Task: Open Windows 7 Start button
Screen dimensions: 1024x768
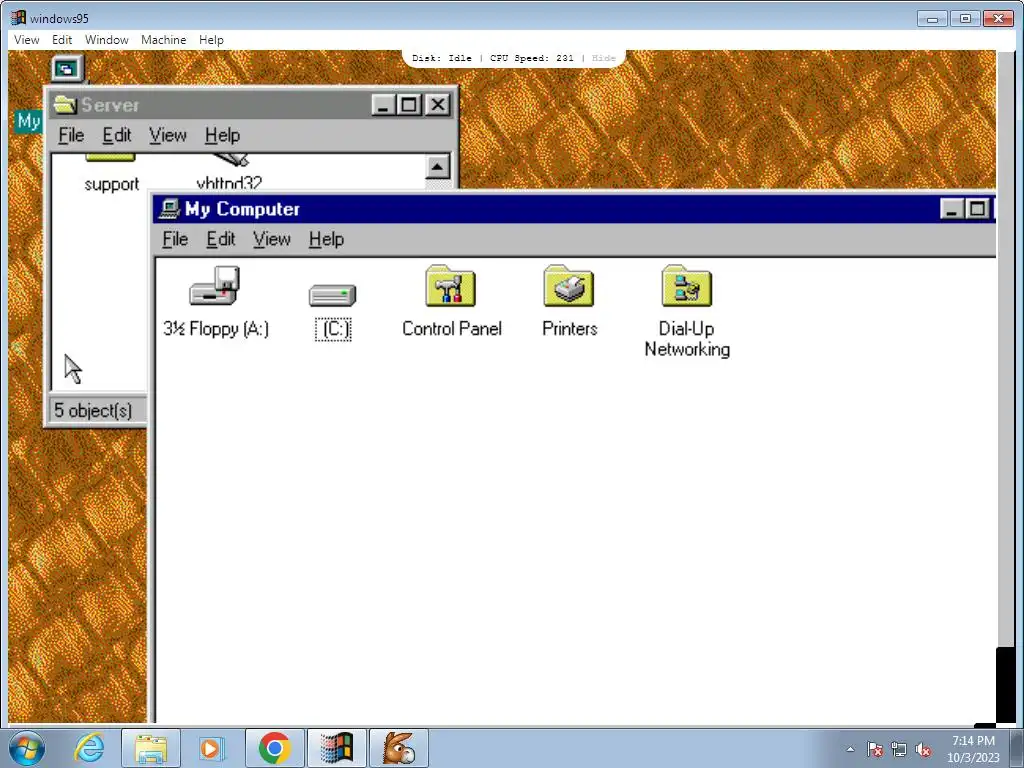Action: [x=27, y=748]
